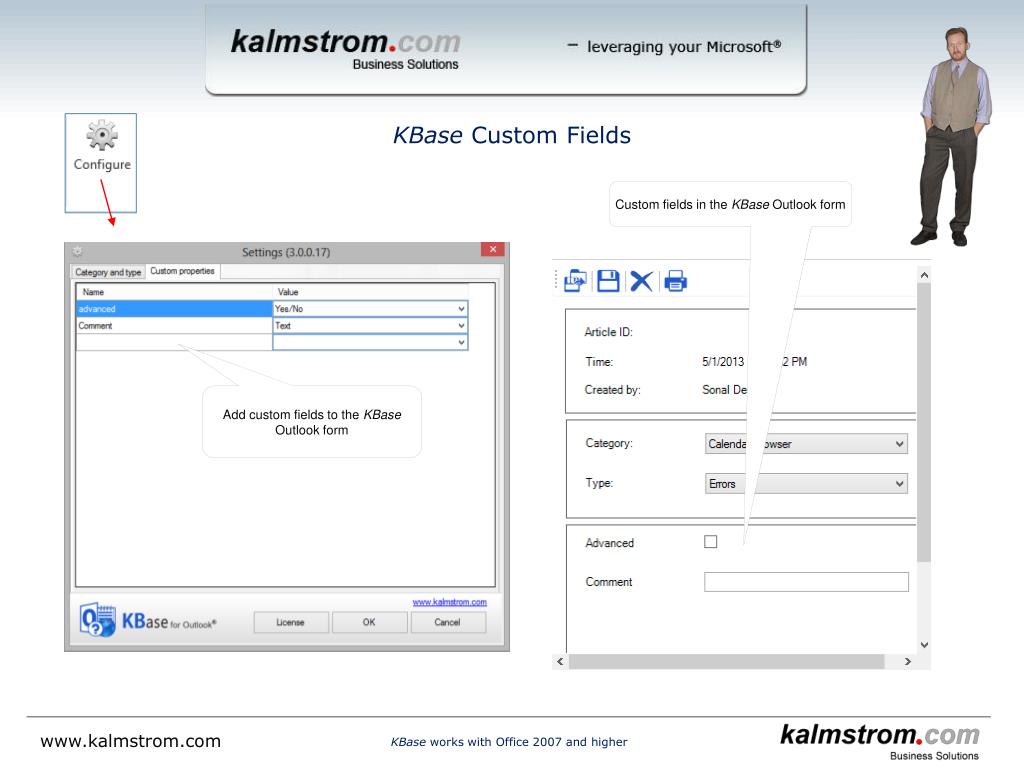Click the 'KBase Custom Fields' heading

tap(512, 135)
